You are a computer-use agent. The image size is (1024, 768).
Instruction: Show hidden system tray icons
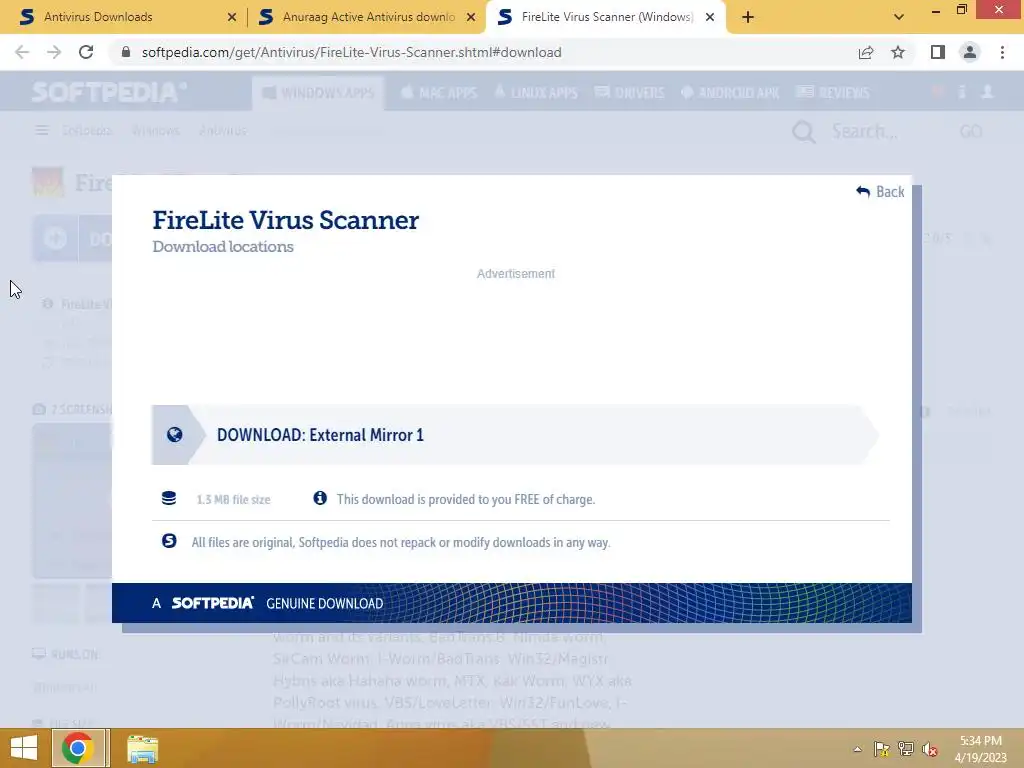[x=857, y=749]
